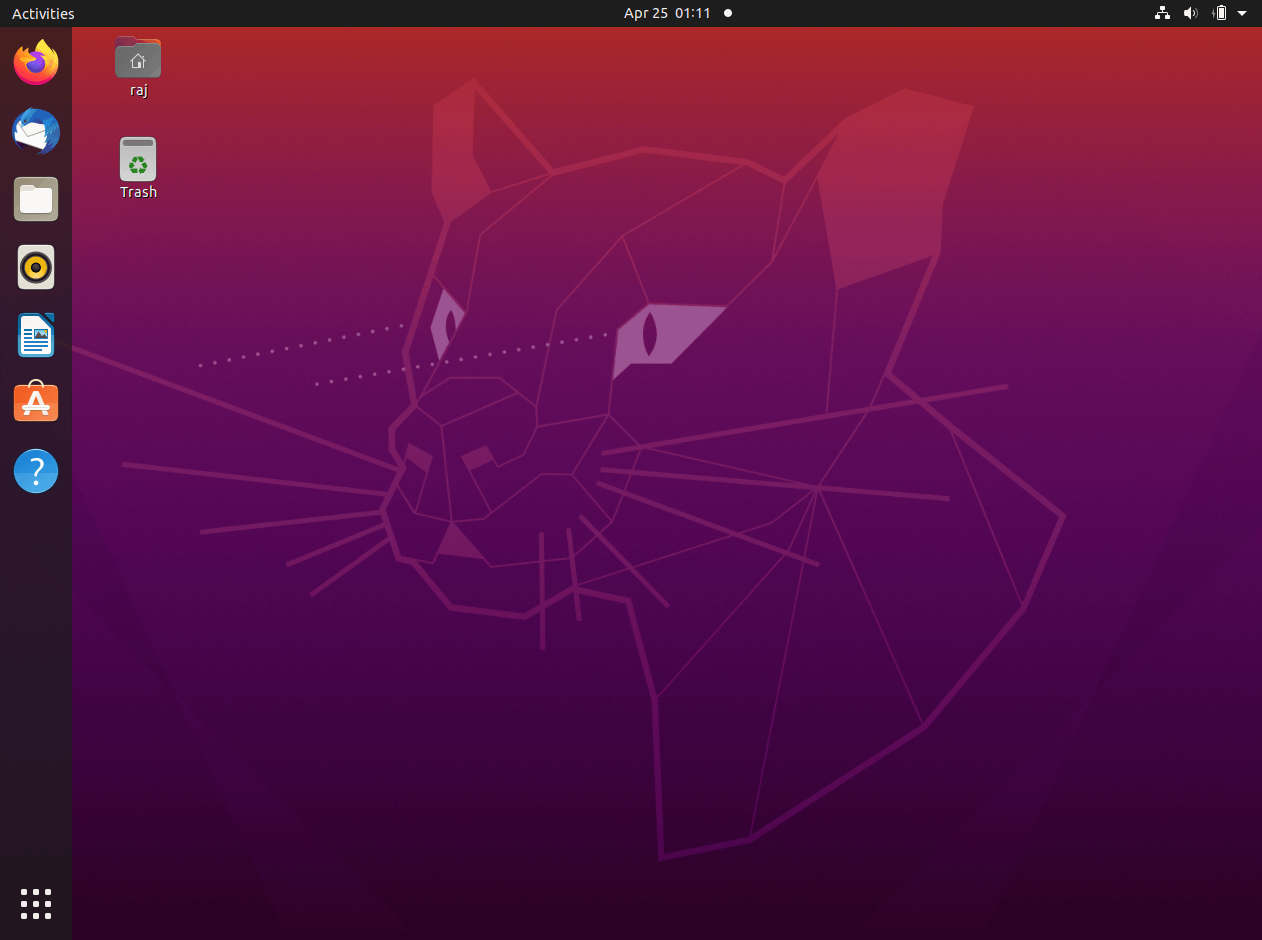Open the Help icon in the dock
Screen dimensions: 1262x940
pyautogui.click(x=36, y=470)
